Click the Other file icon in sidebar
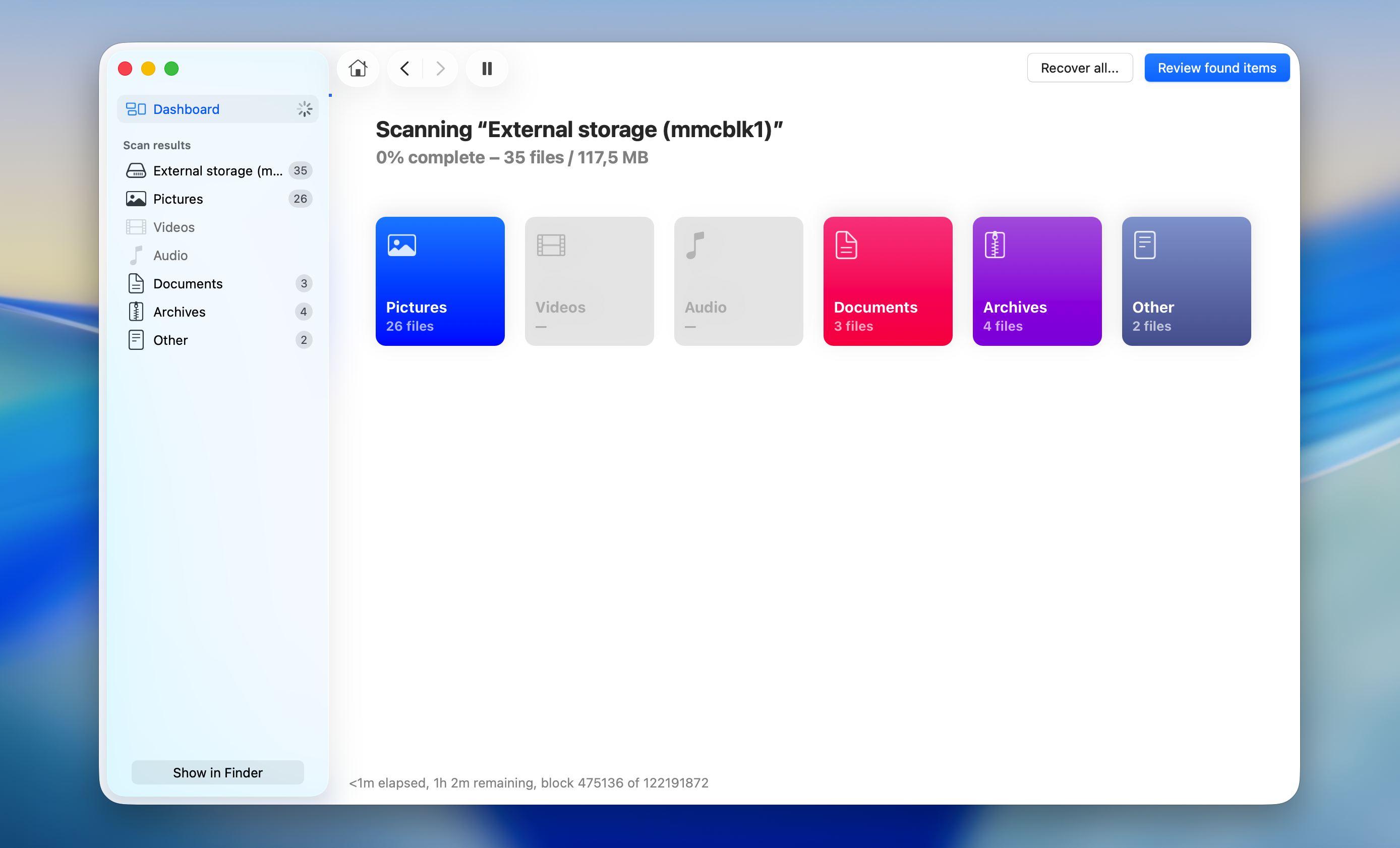1400x848 pixels. click(x=136, y=340)
